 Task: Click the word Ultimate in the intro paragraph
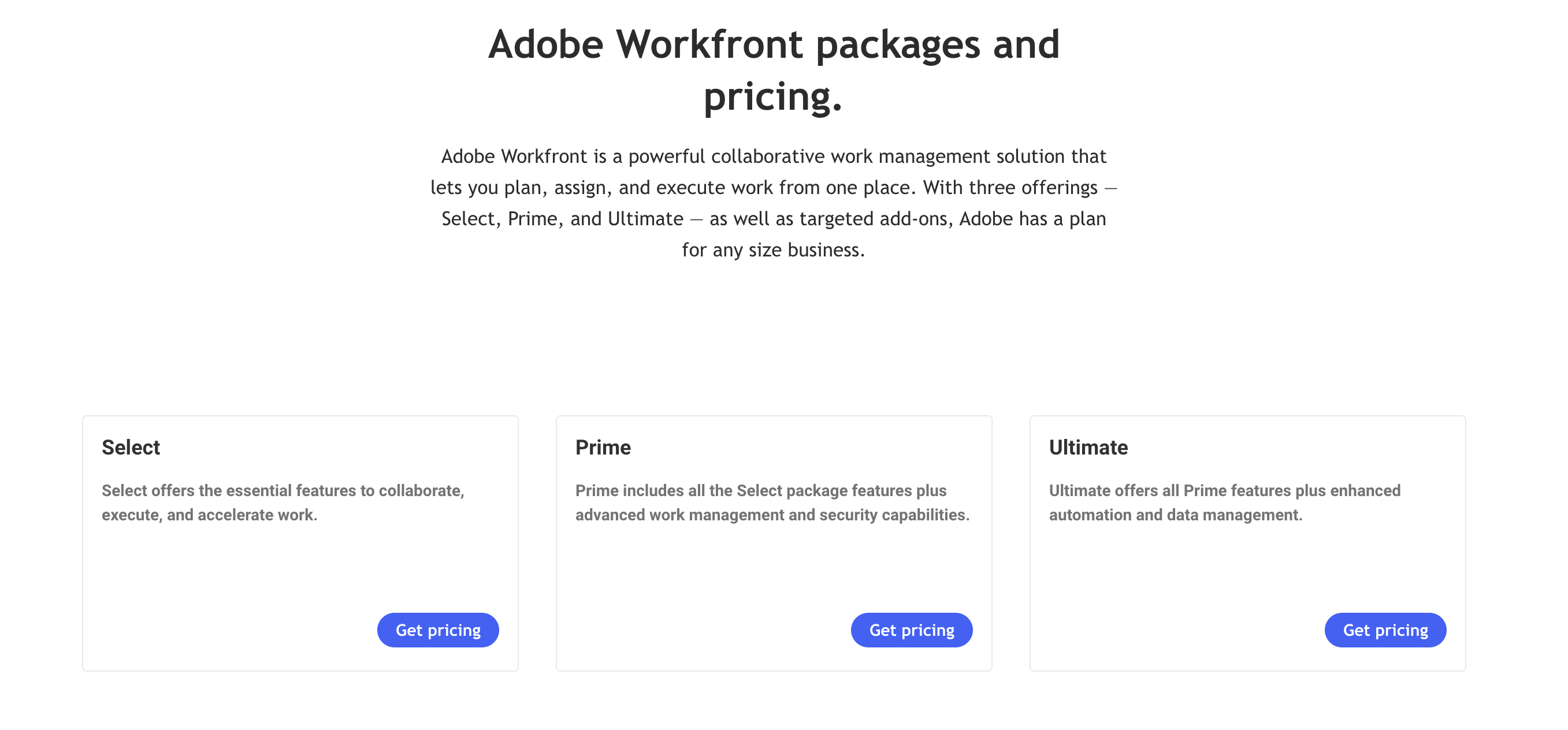[x=645, y=218]
